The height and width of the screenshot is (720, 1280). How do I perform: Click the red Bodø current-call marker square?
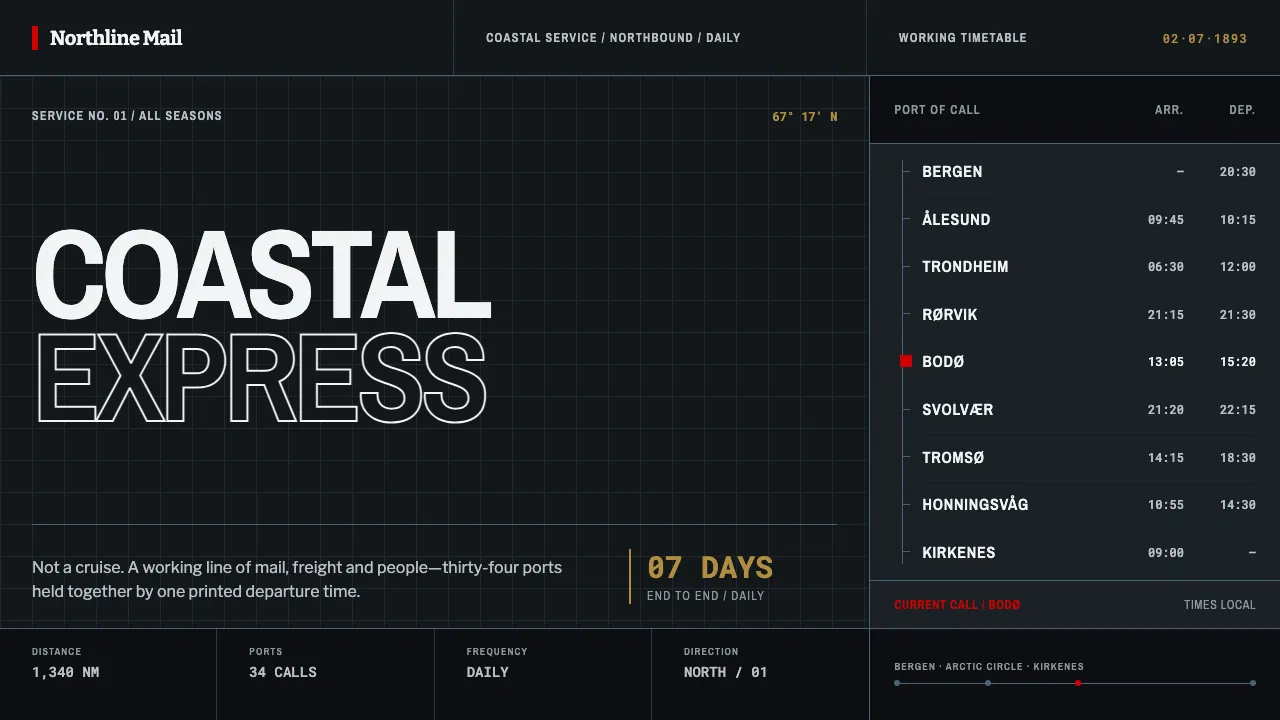pos(906,361)
